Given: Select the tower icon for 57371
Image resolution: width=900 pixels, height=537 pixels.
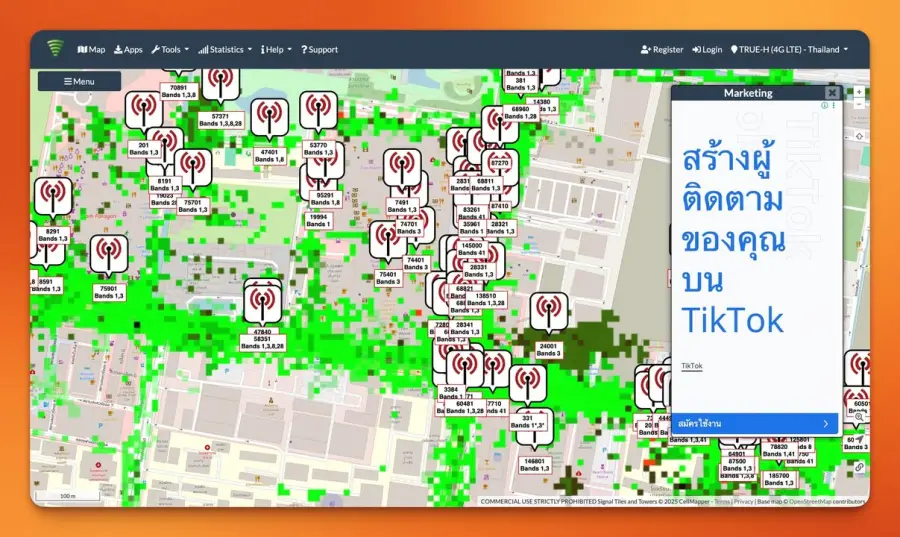Looking at the screenshot, I should click(x=220, y=83).
